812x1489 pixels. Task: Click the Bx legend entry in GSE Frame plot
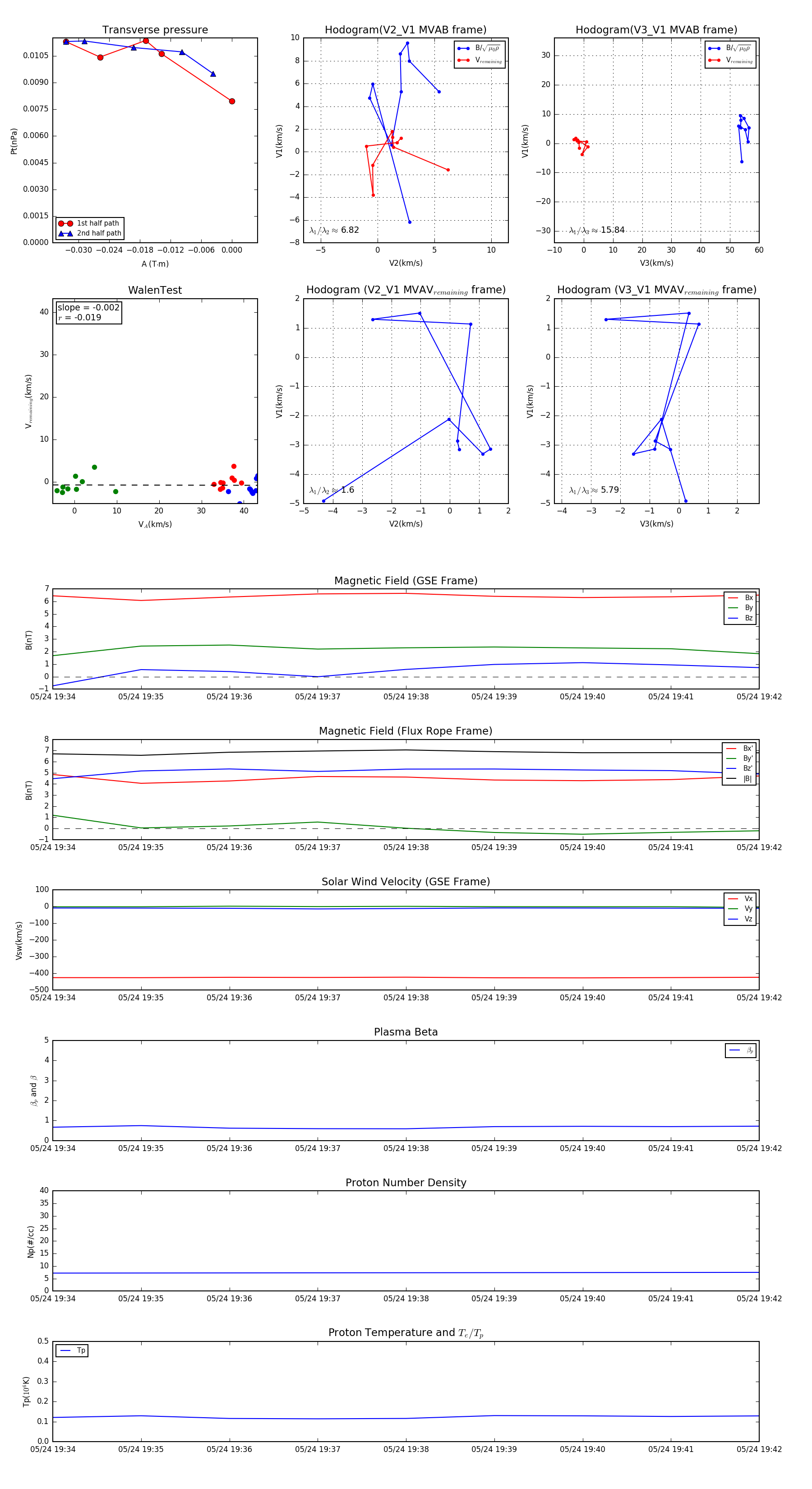[740, 598]
